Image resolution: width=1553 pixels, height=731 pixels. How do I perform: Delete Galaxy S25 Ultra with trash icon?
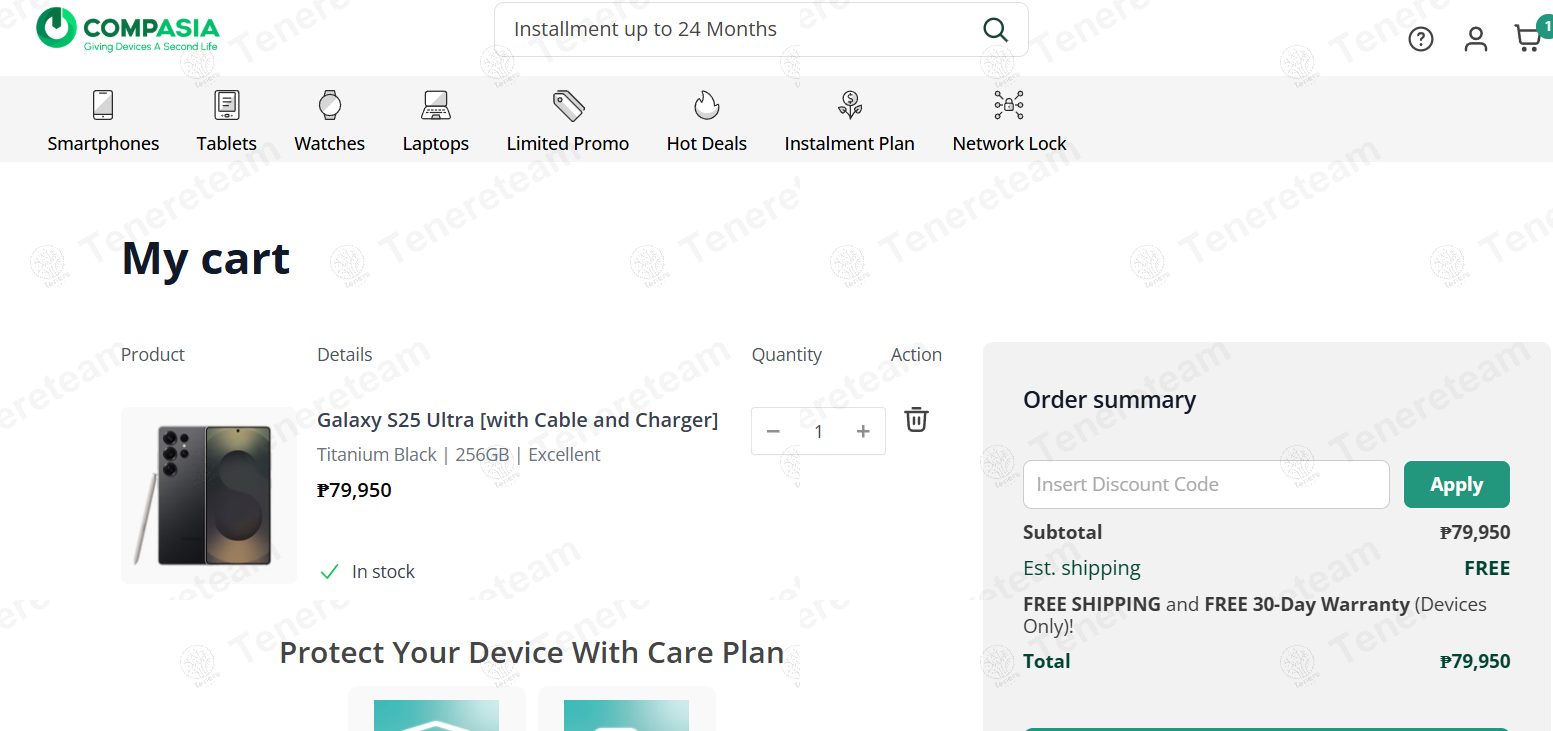point(916,419)
